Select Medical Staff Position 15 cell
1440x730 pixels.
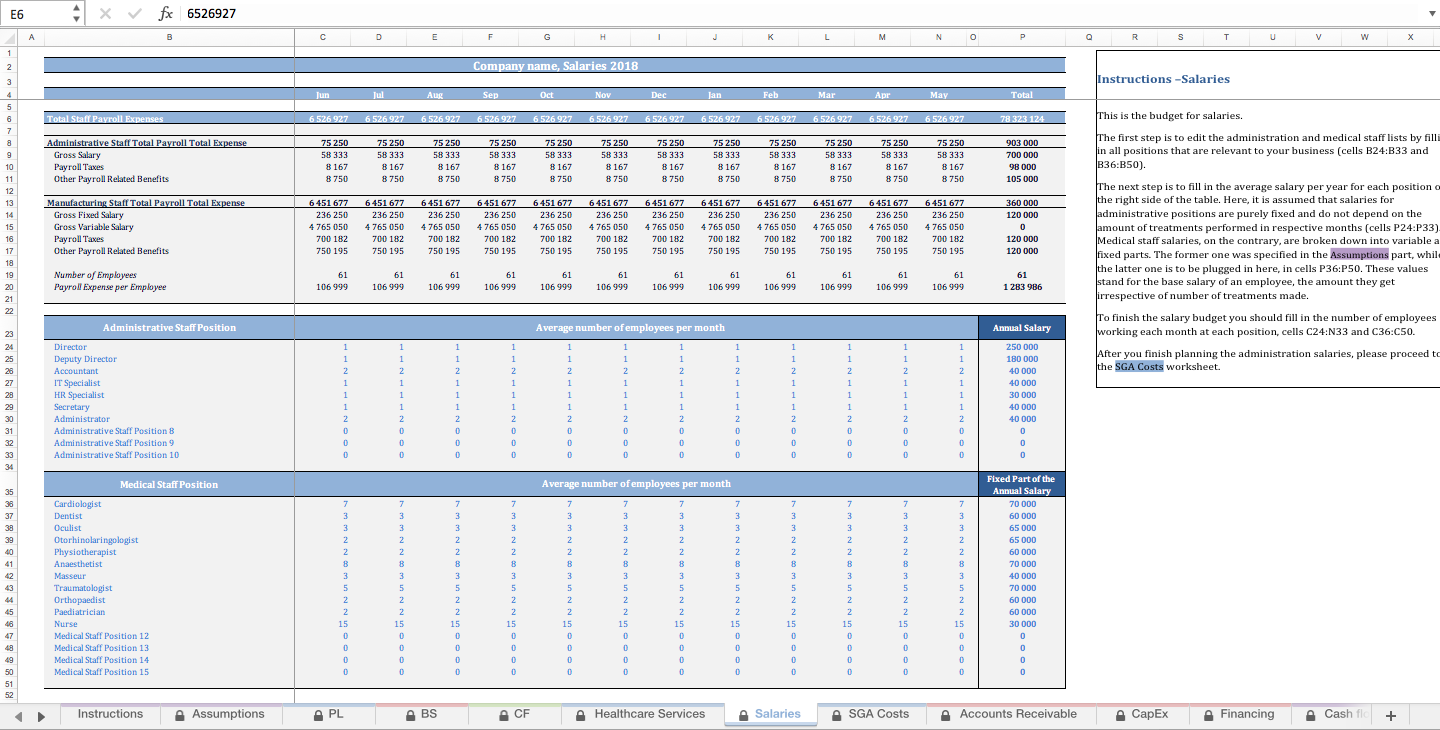point(169,672)
